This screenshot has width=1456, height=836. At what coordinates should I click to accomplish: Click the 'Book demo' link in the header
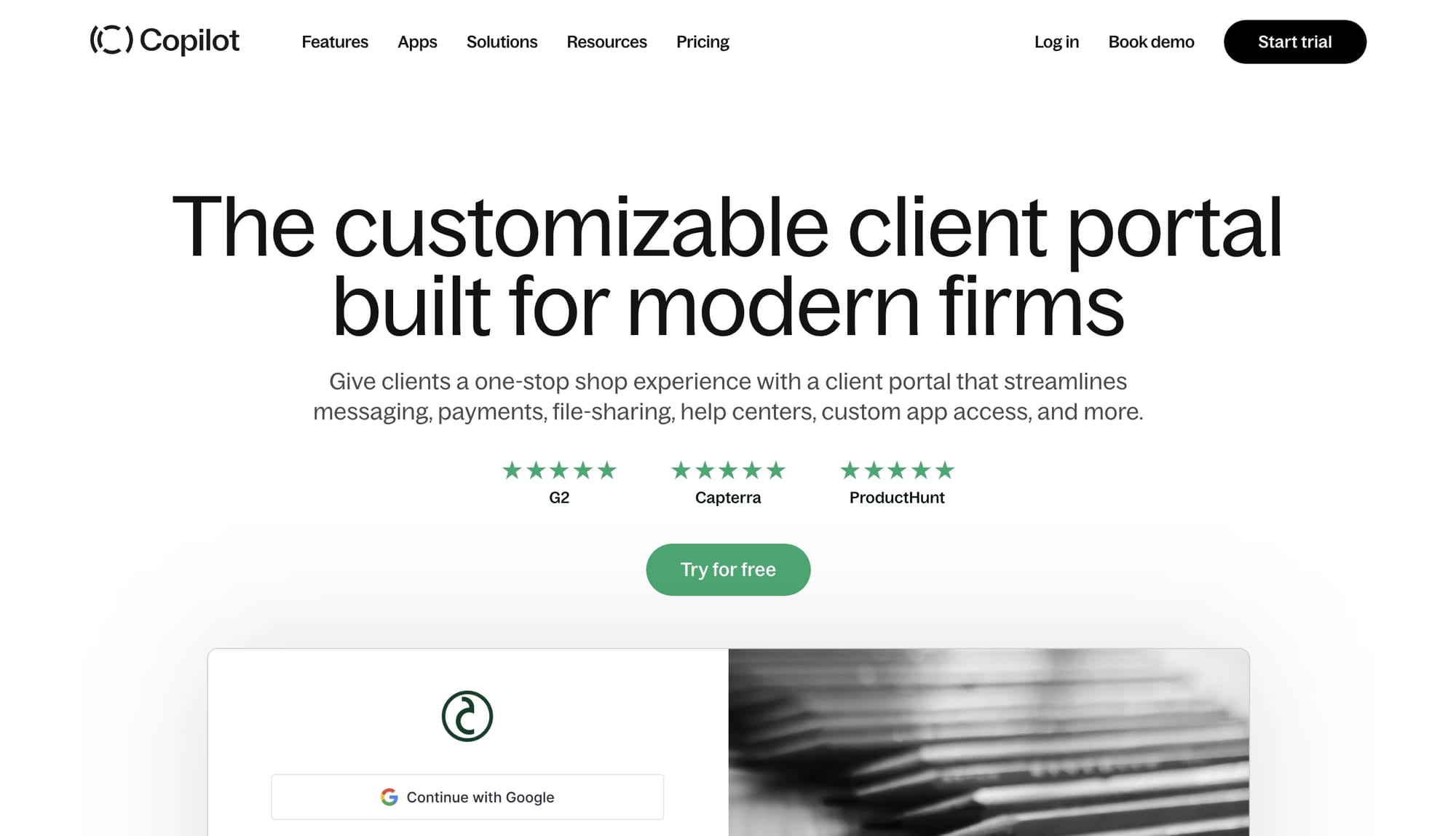1151,41
